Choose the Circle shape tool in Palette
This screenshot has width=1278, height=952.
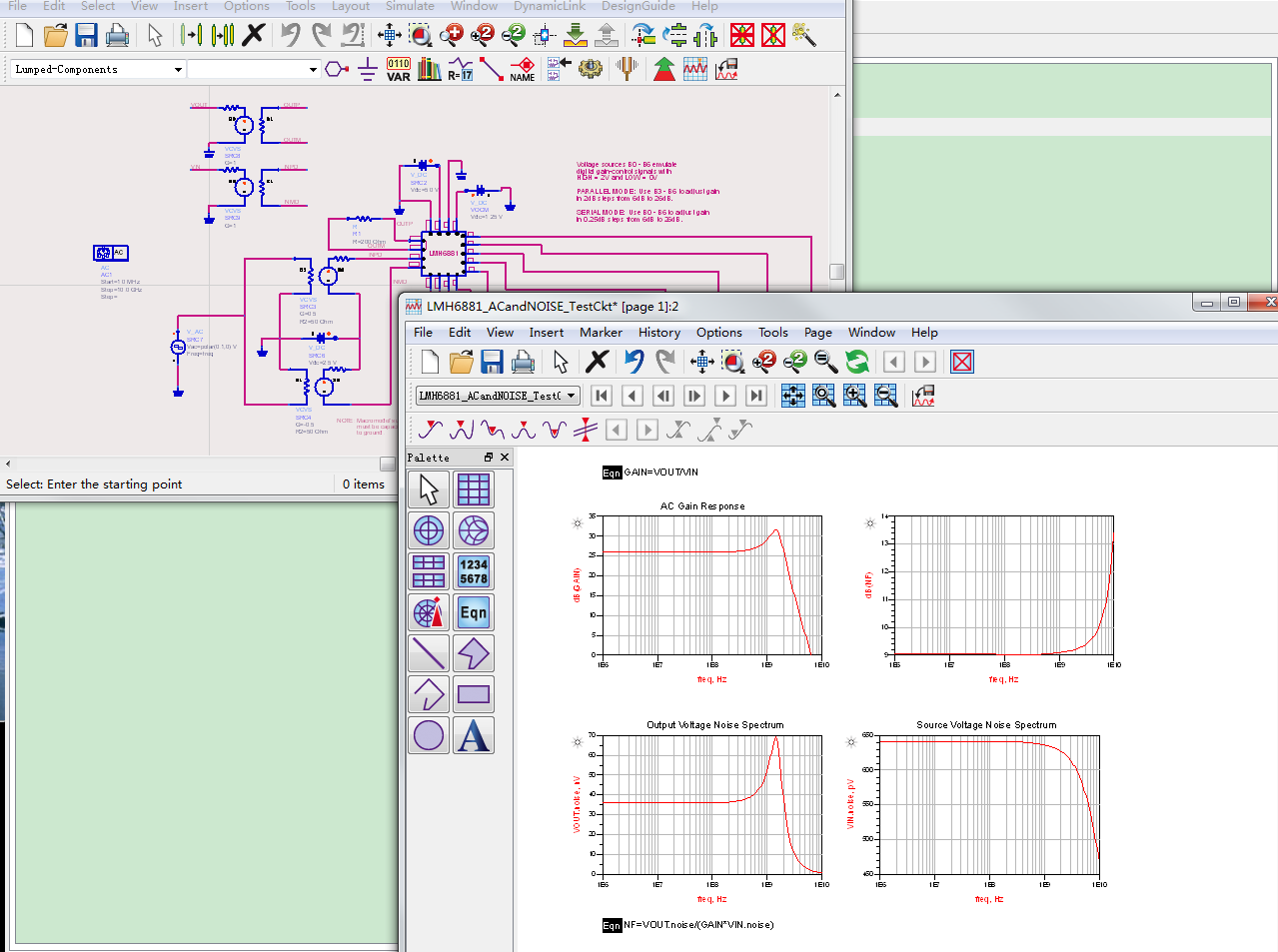click(x=429, y=735)
